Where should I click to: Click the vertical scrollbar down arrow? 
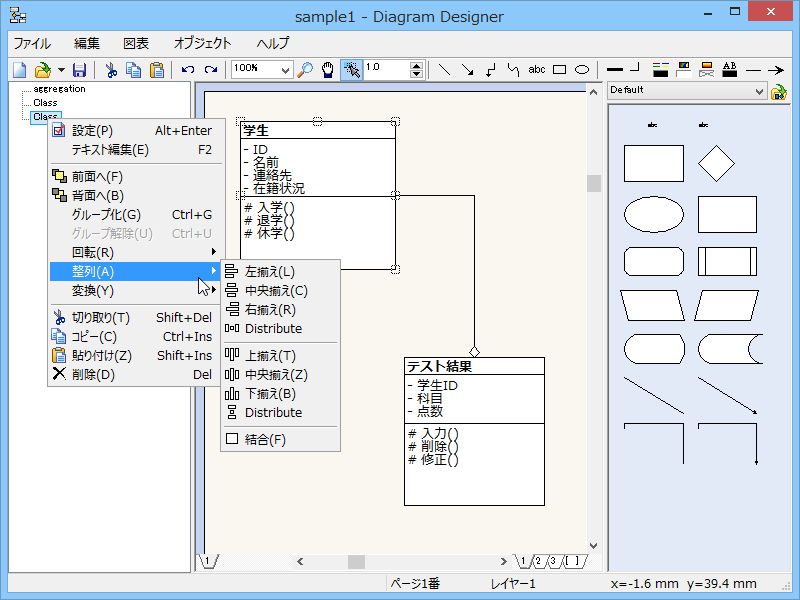point(593,545)
